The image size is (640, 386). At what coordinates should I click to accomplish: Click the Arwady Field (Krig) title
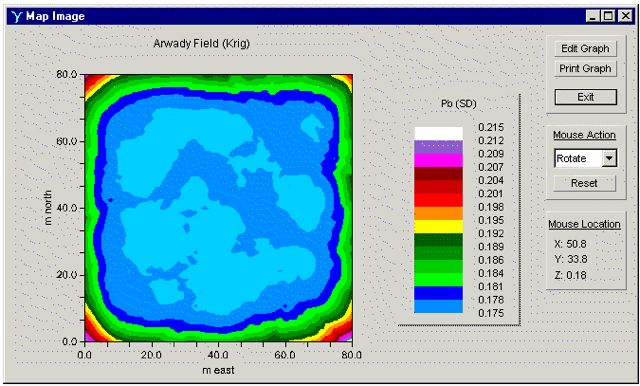(201, 44)
